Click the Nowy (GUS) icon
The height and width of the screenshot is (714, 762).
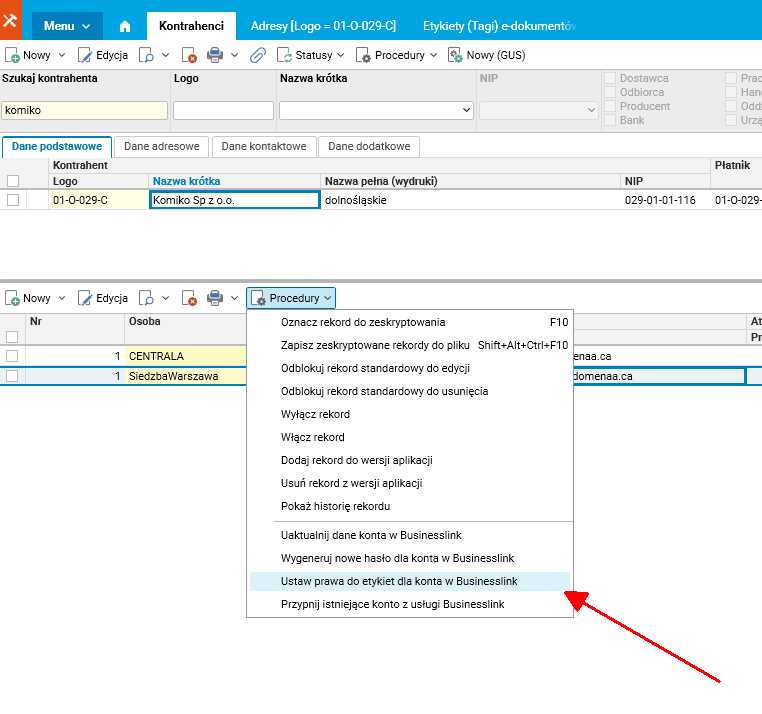(x=455, y=55)
